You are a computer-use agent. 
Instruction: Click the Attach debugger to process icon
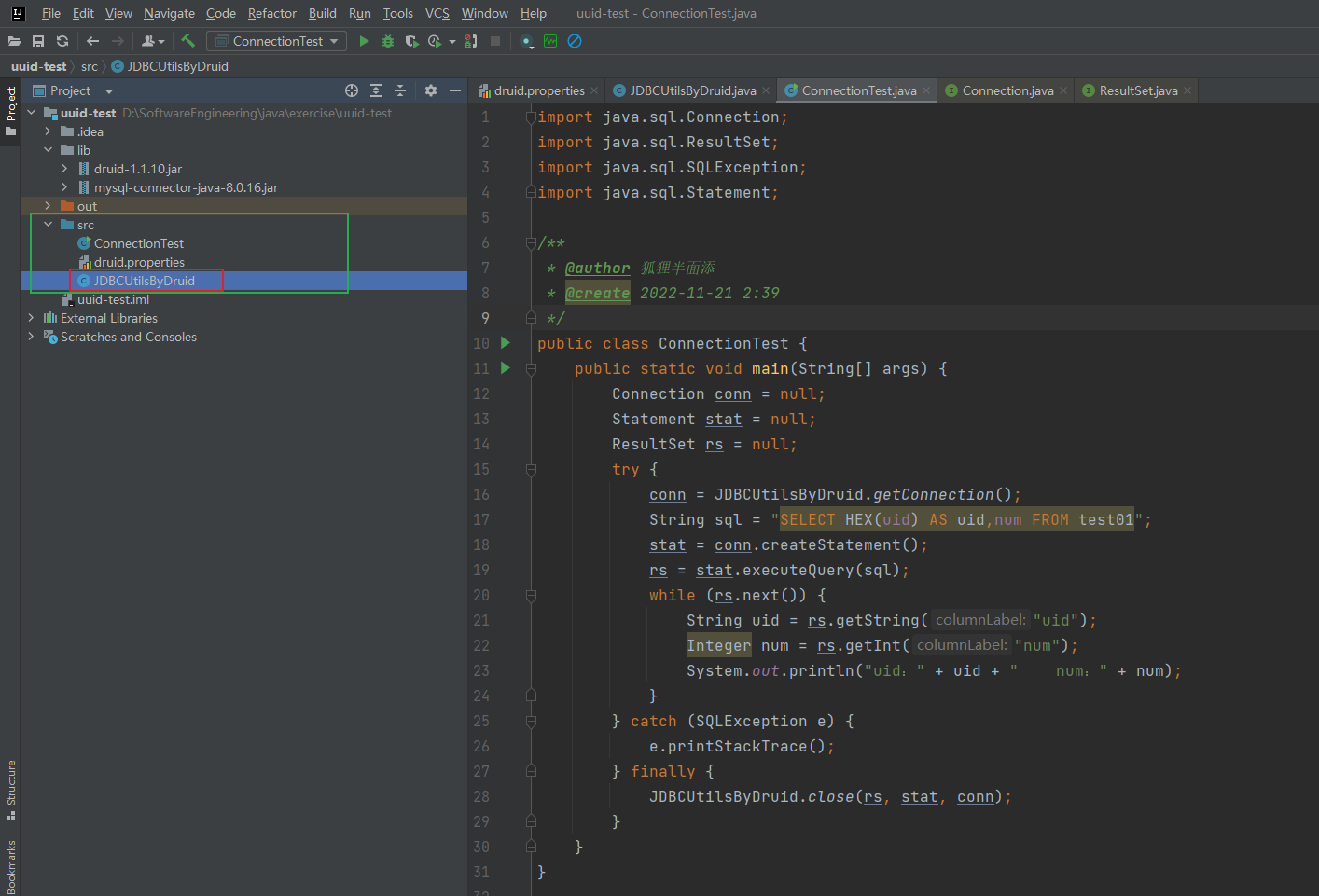point(470,41)
